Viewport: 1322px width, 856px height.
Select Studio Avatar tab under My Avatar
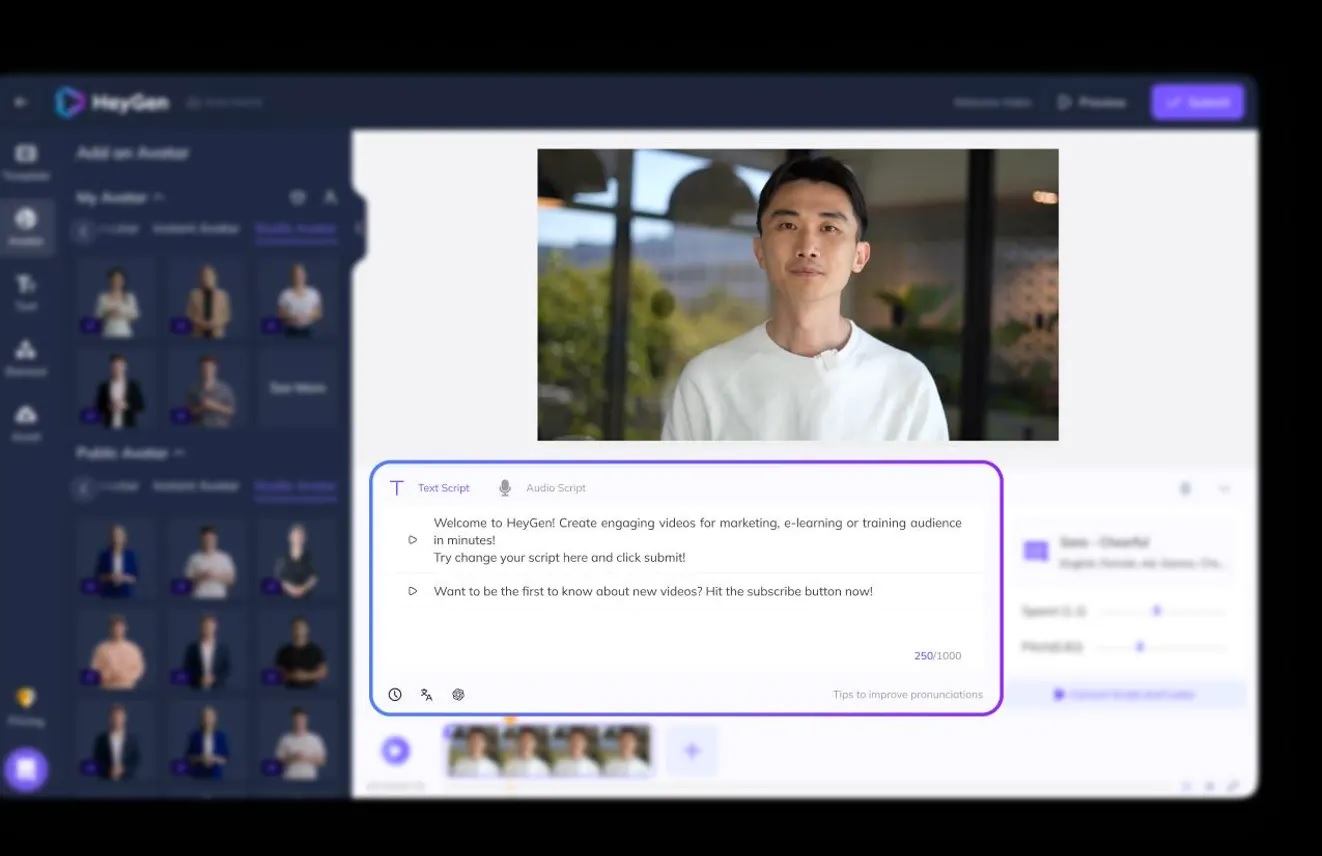pyautogui.click(x=295, y=229)
